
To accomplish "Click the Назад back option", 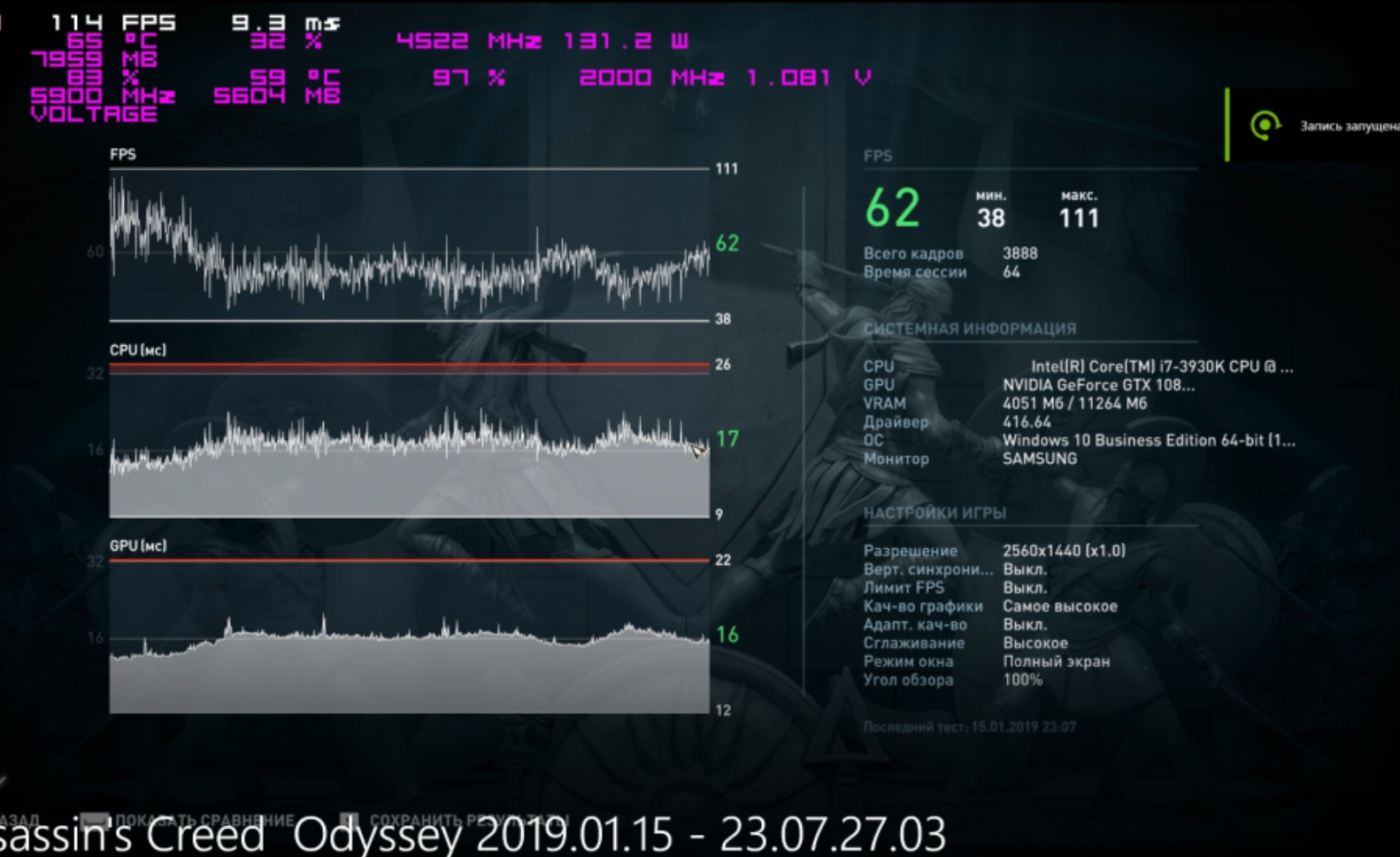I will (18, 821).
